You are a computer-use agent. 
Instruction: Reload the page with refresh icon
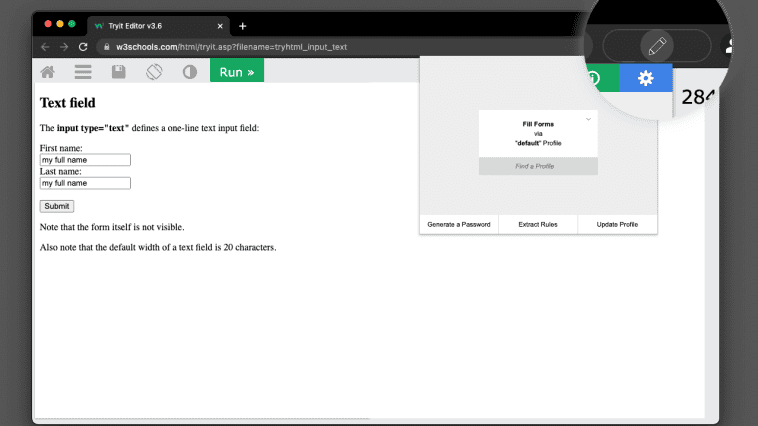(x=83, y=47)
